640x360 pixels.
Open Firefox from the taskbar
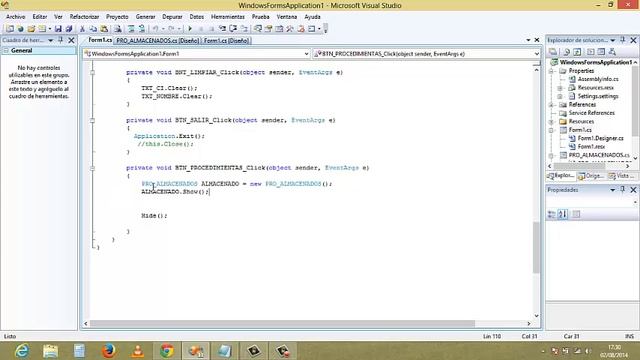click(x=109, y=351)
